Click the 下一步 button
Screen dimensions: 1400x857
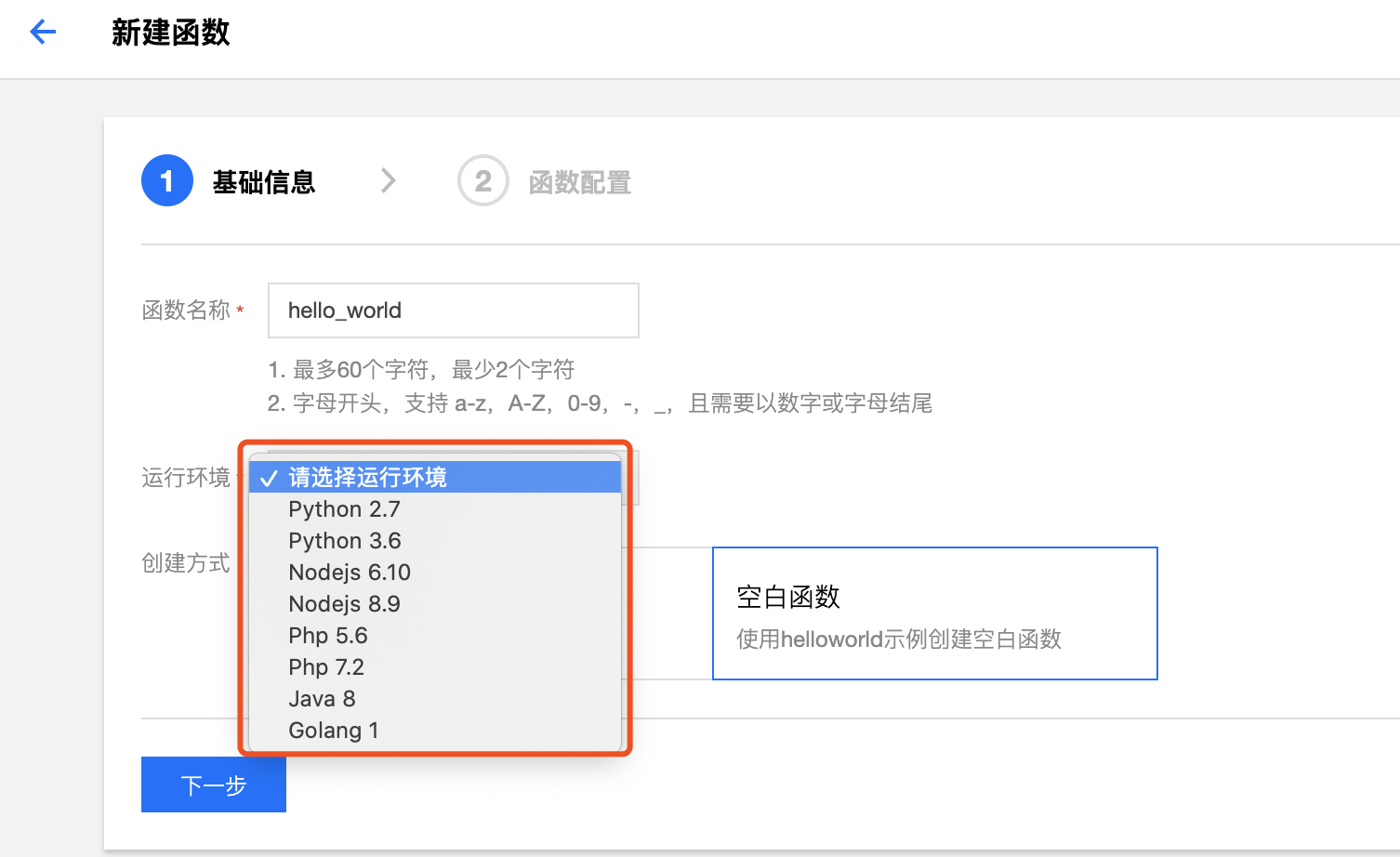point(213,784)
